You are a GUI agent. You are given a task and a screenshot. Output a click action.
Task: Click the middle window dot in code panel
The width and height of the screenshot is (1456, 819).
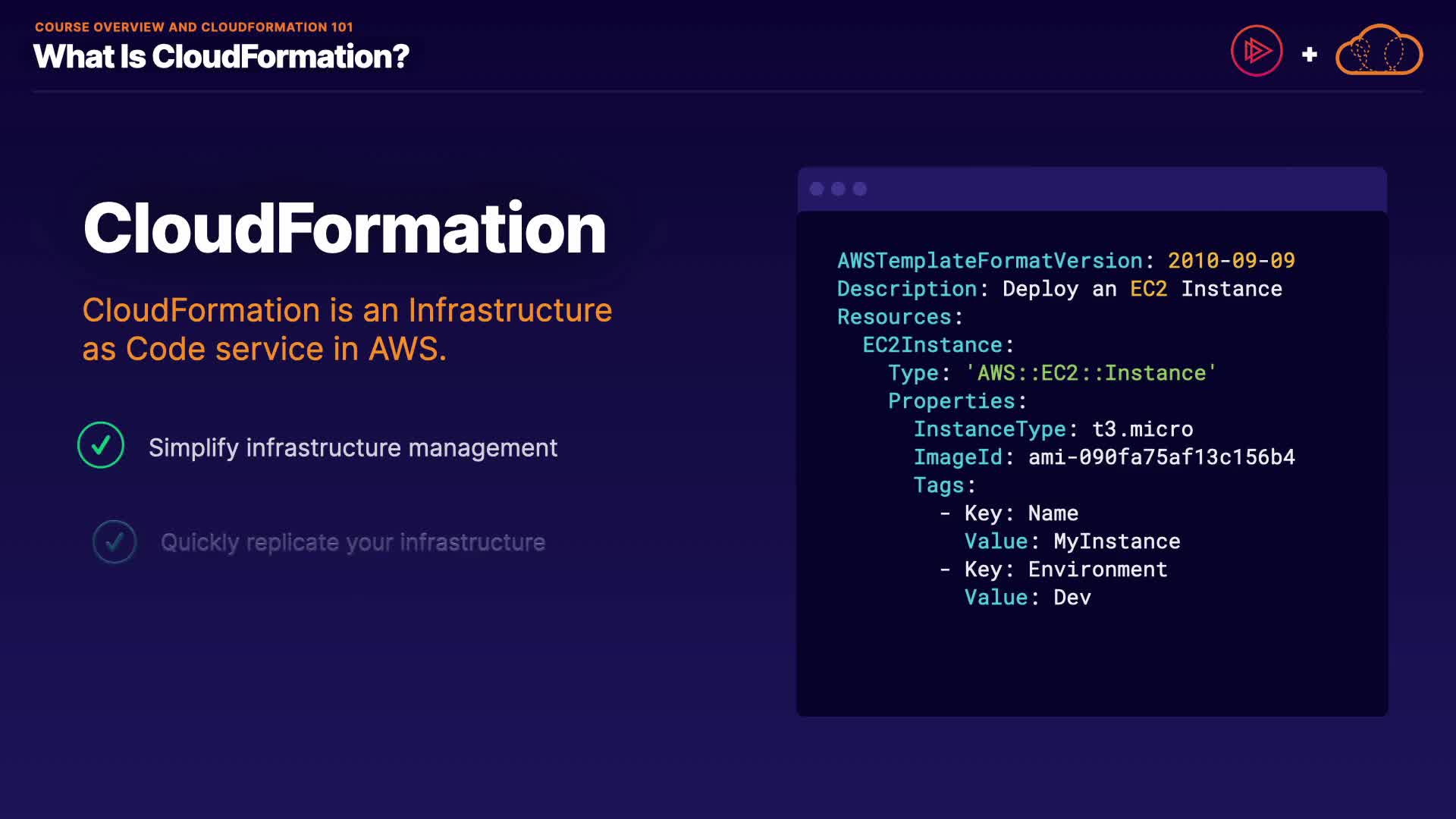[838, 189]
